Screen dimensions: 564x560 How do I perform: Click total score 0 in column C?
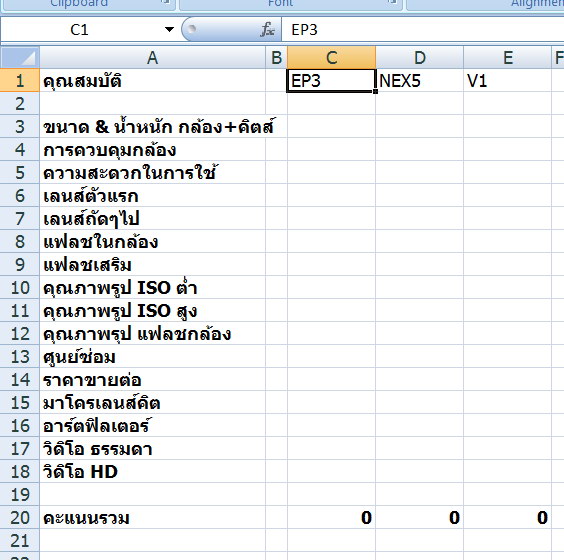pos(331,518)
